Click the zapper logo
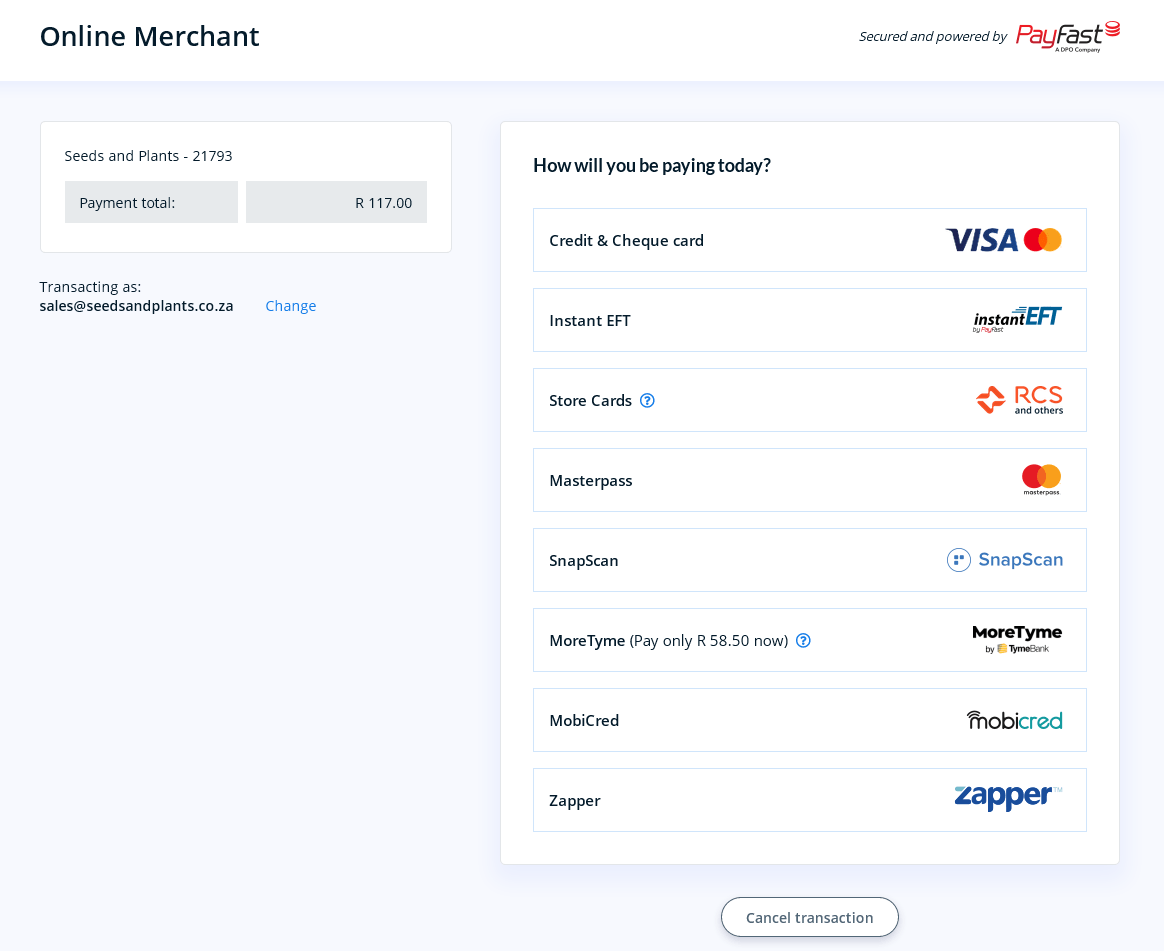Screen dimensions: 1164x951 (1008, 797)
